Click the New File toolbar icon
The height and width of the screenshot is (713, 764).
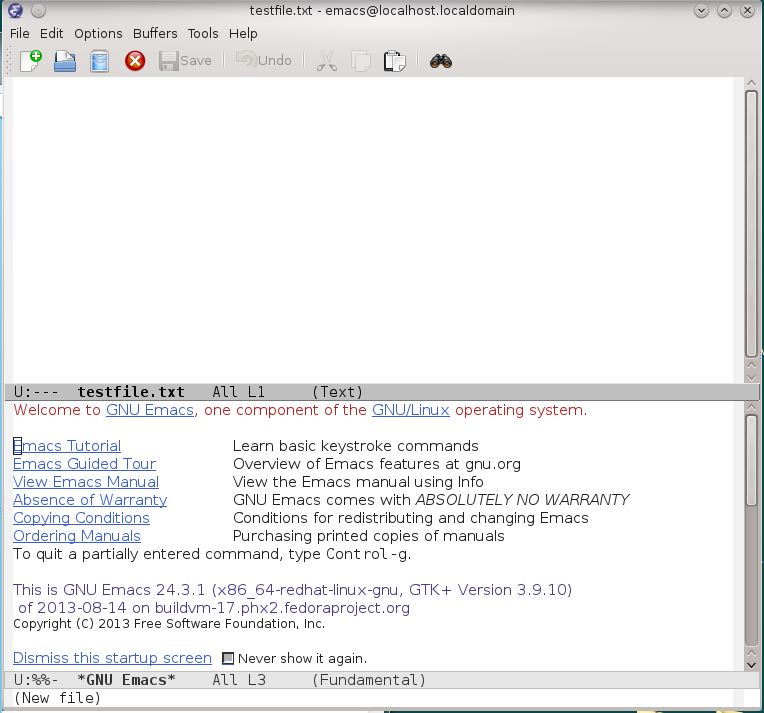31,61
